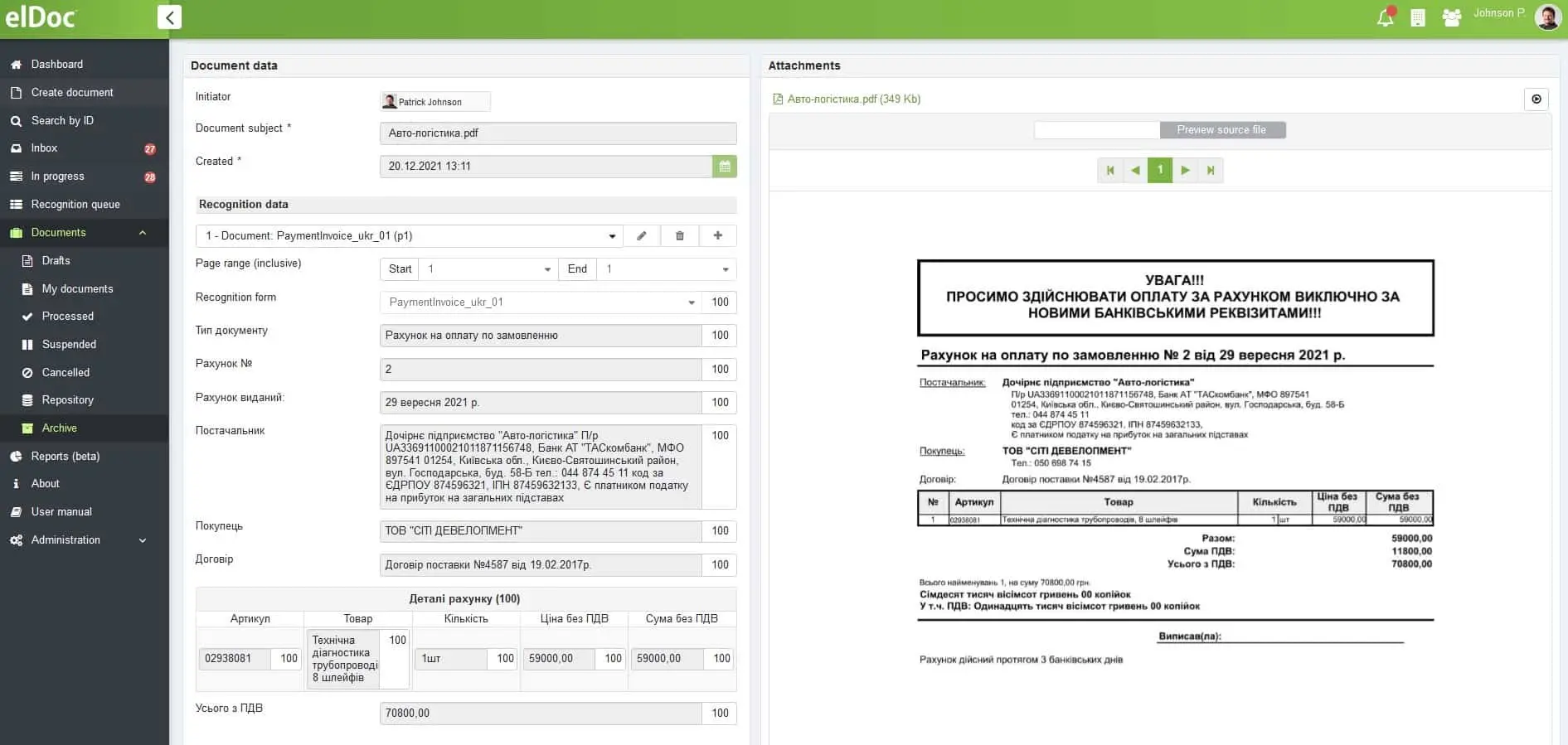1568x745 pixels.
Task: Jump to the last attachment page
Action: (1211, 171)
